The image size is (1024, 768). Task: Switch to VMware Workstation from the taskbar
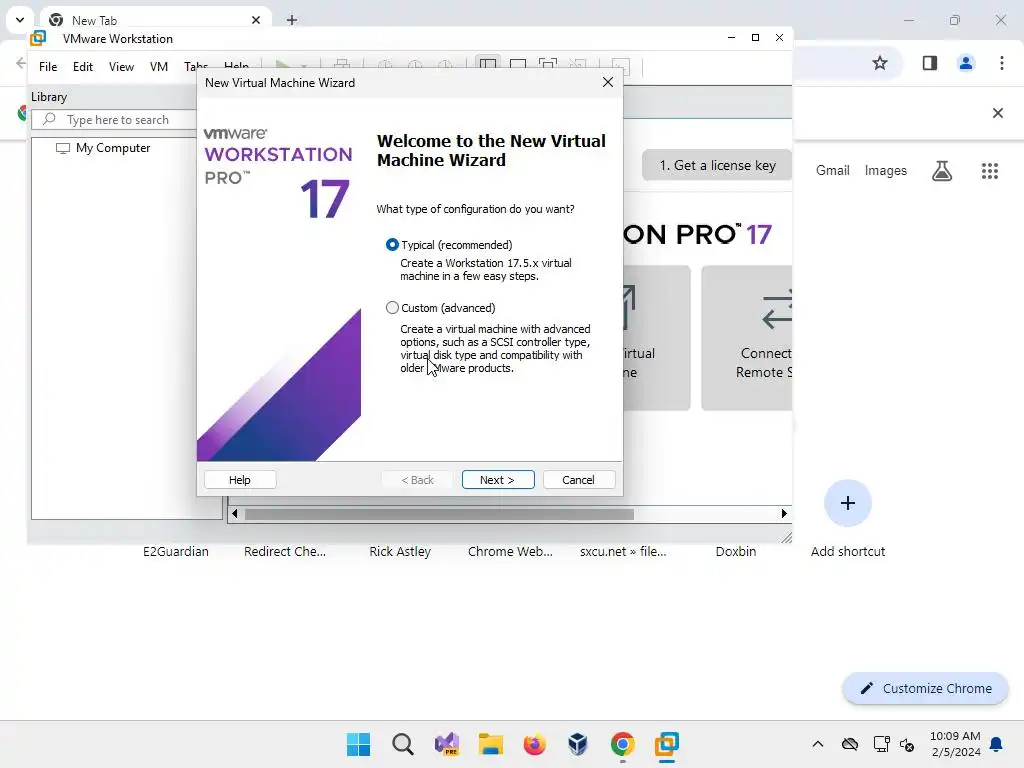point(667,744)
